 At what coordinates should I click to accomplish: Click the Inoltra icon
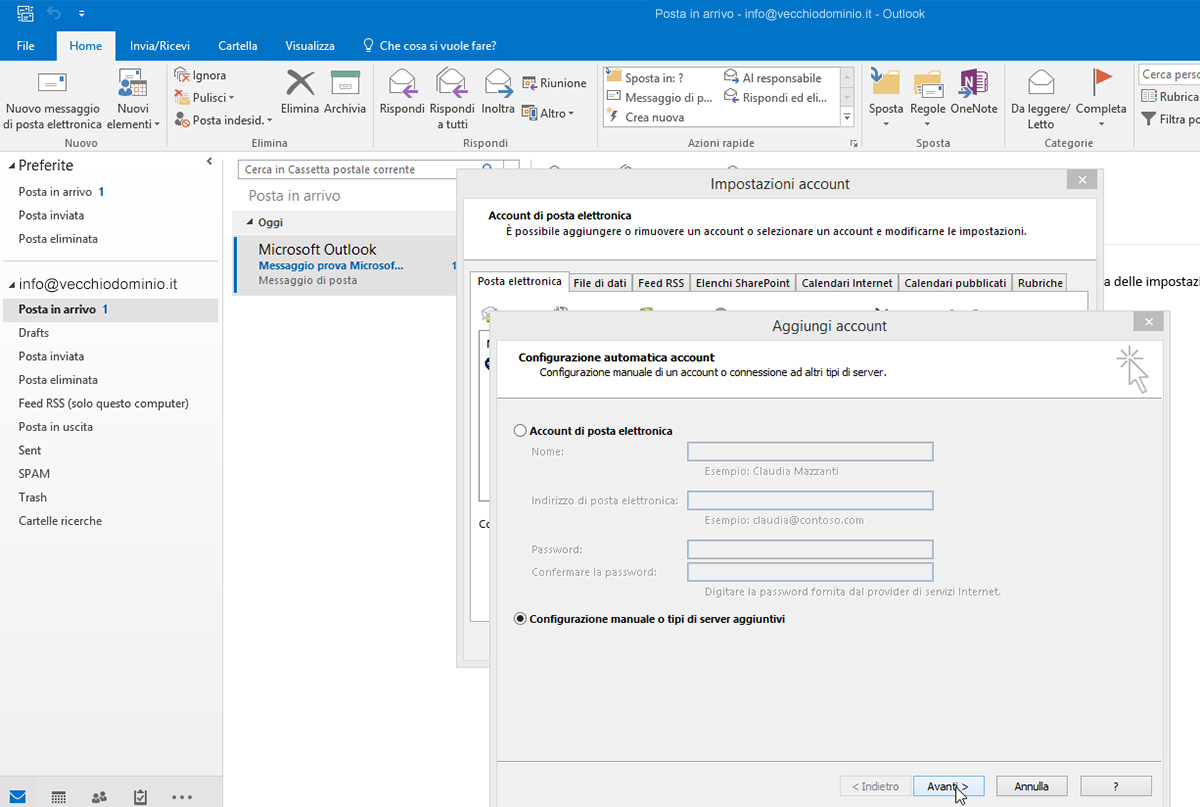click(x=498, y=82)
